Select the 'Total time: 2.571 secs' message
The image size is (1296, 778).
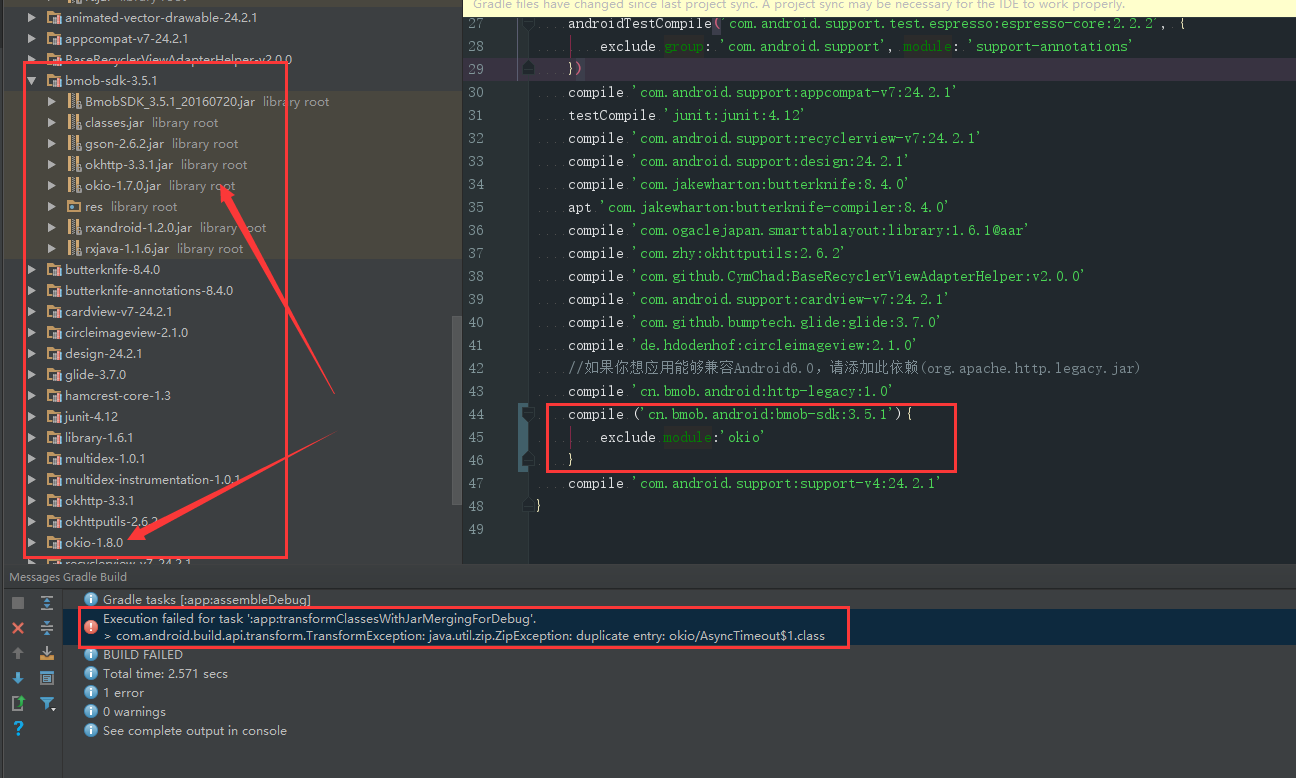tap(165, 674)
